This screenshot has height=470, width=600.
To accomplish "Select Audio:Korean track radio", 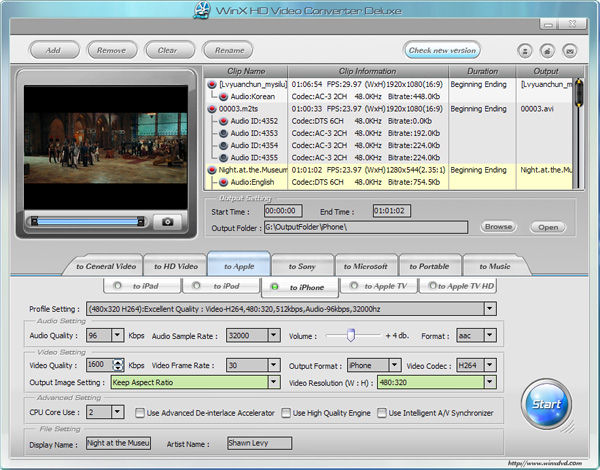I will pyautogui.click(x=223, y=96).
